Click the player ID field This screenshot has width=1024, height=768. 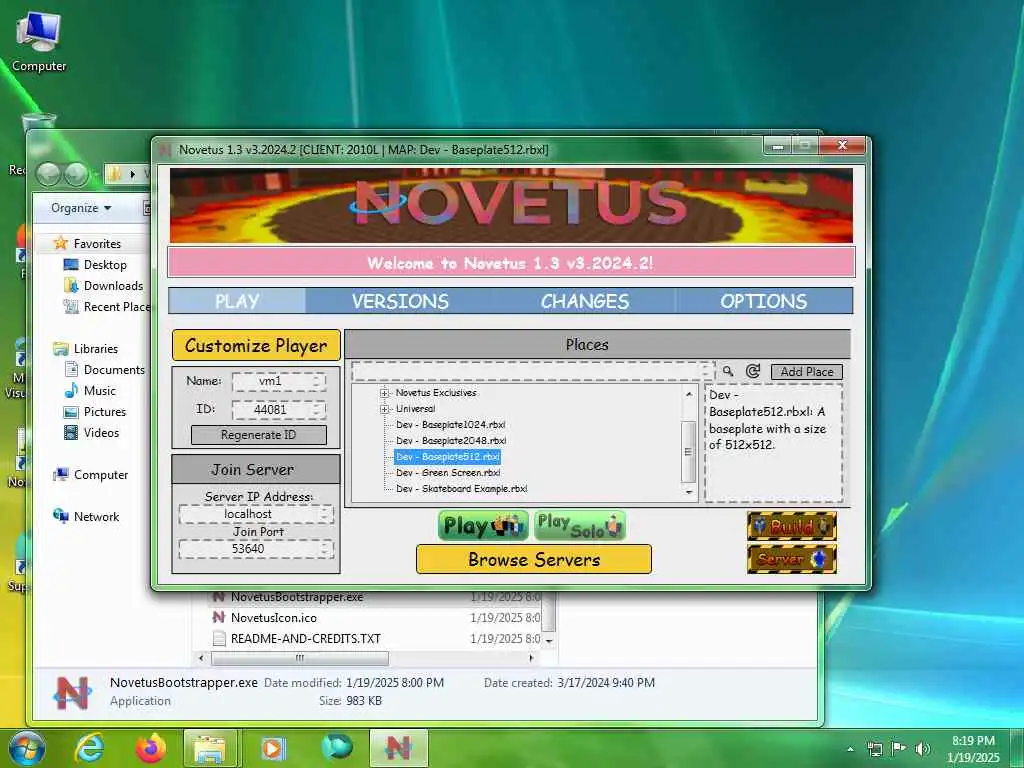point(279,409)
